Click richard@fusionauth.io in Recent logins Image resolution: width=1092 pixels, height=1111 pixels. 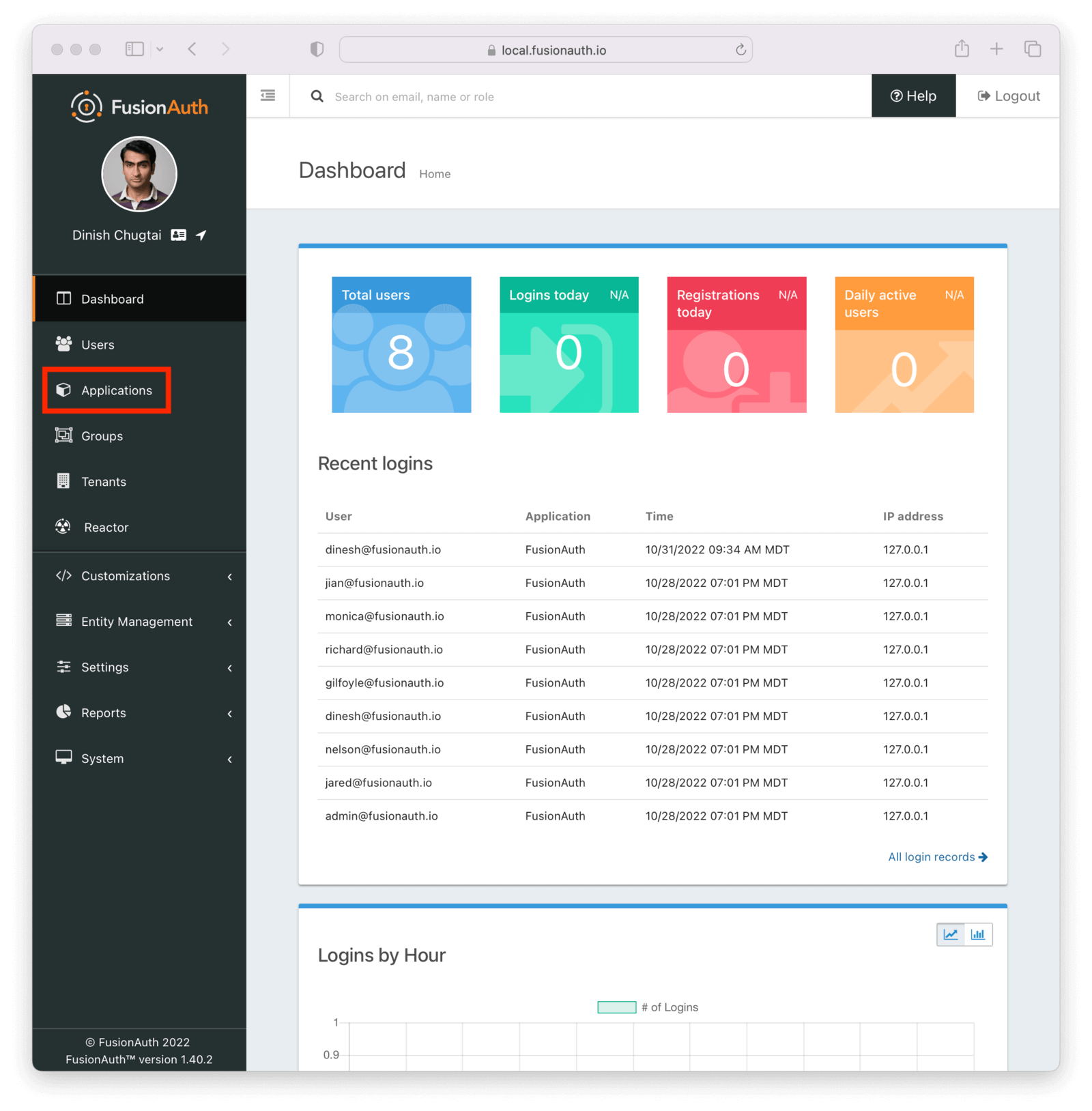(384, 650)
